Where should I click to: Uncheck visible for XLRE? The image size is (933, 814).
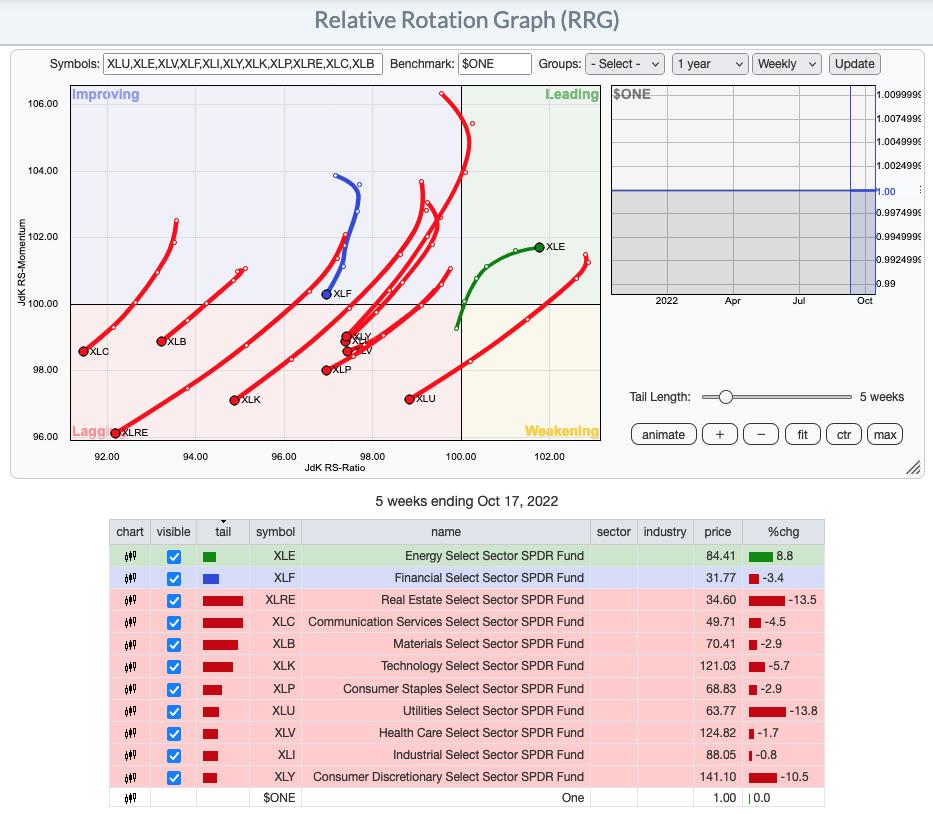point(174,600)
